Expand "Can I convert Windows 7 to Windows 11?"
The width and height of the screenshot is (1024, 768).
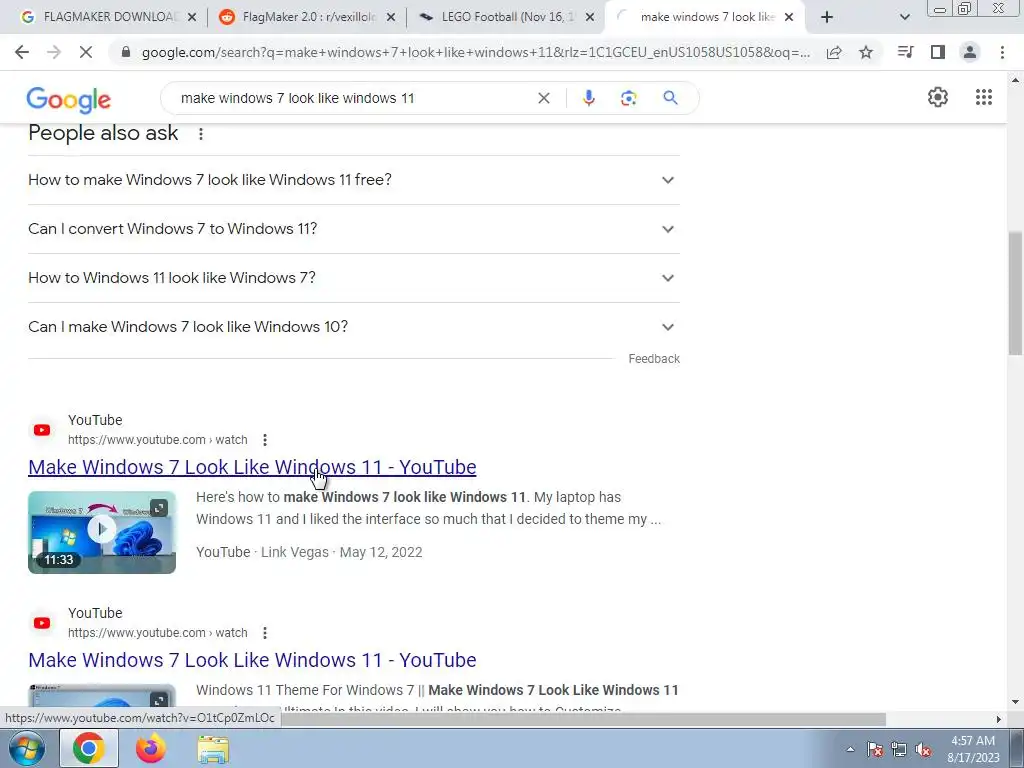click(x=354, y=229)
